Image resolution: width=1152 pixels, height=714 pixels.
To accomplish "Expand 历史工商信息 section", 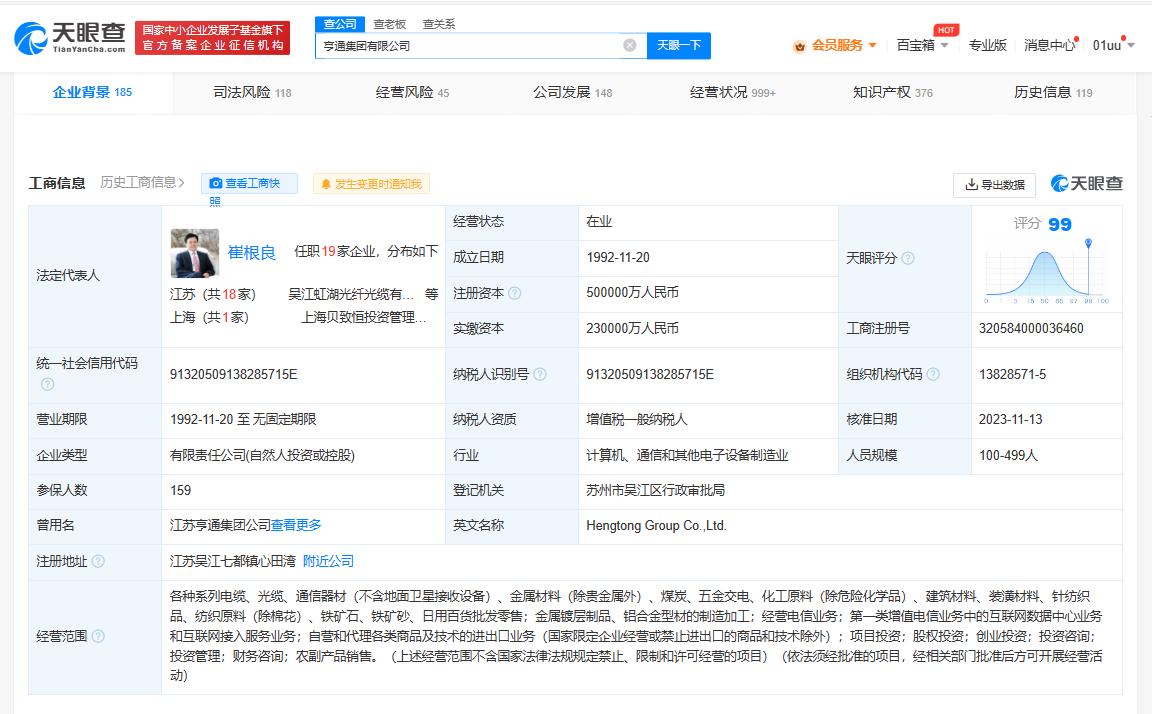I will [x=143, y=182].
